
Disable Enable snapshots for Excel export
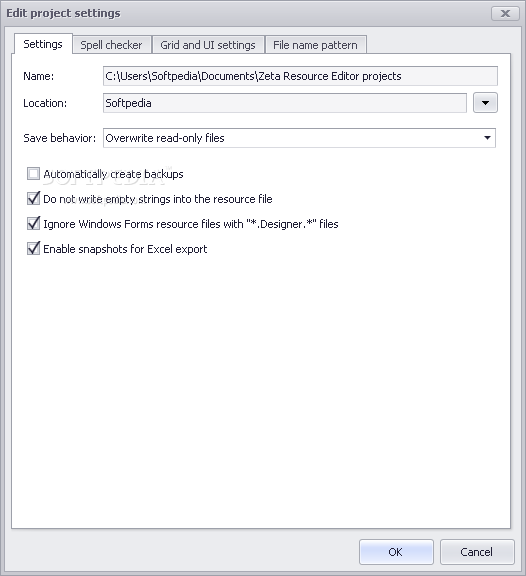point(33,248)
